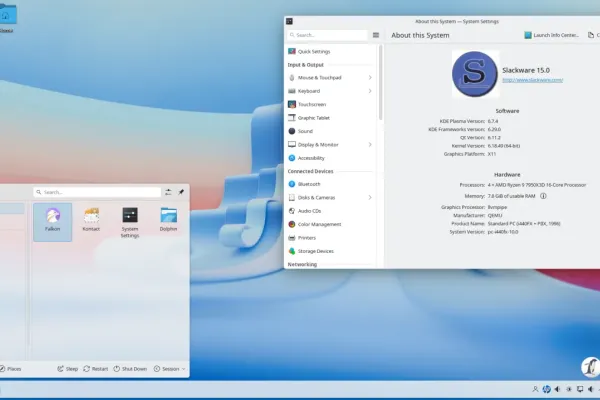Click the 'Input & Output' section header
This screenshot has width=600, height=400.
(305, 65)
